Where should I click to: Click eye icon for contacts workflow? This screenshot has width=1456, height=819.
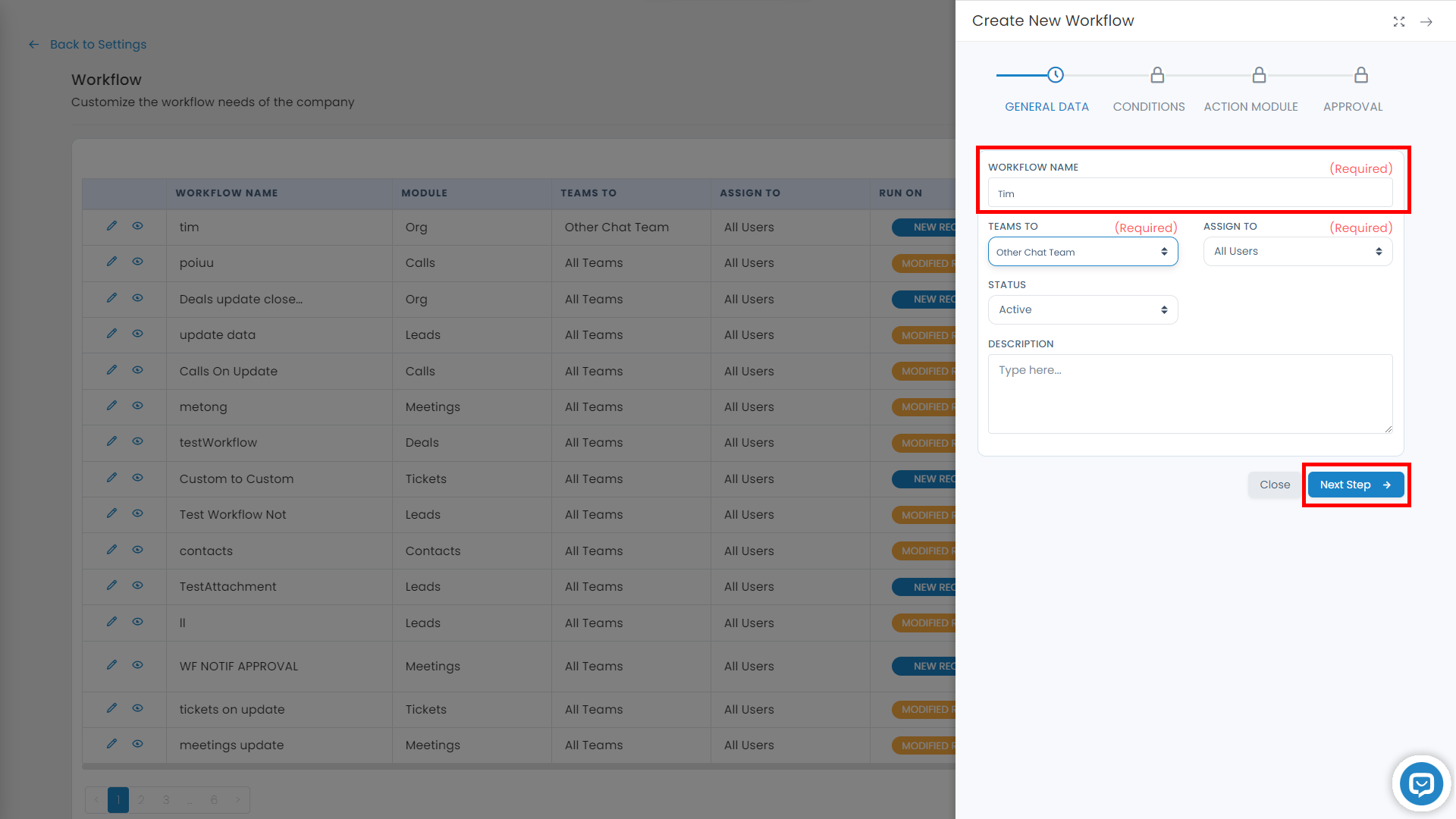tap(137, 550)
